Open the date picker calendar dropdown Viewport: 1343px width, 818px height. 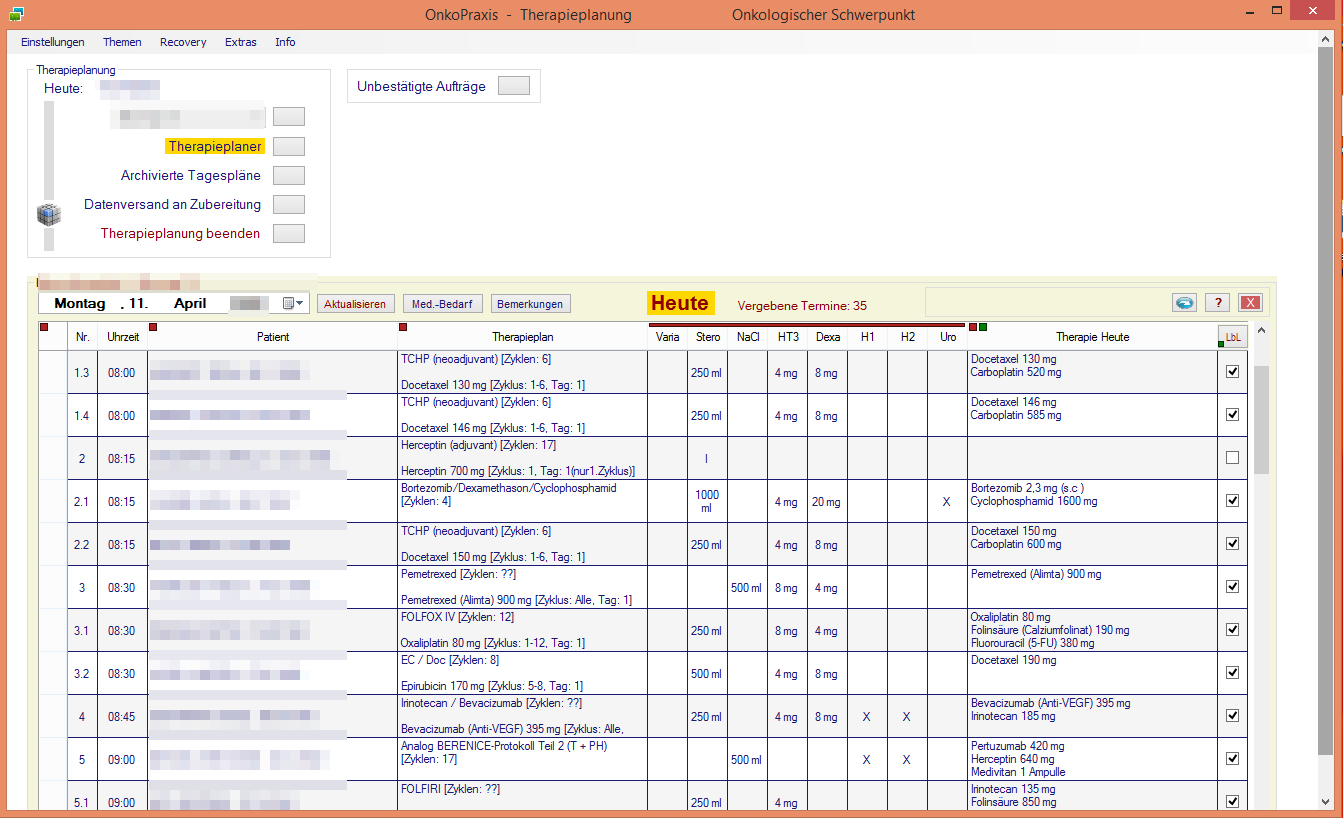pos(291,303)
